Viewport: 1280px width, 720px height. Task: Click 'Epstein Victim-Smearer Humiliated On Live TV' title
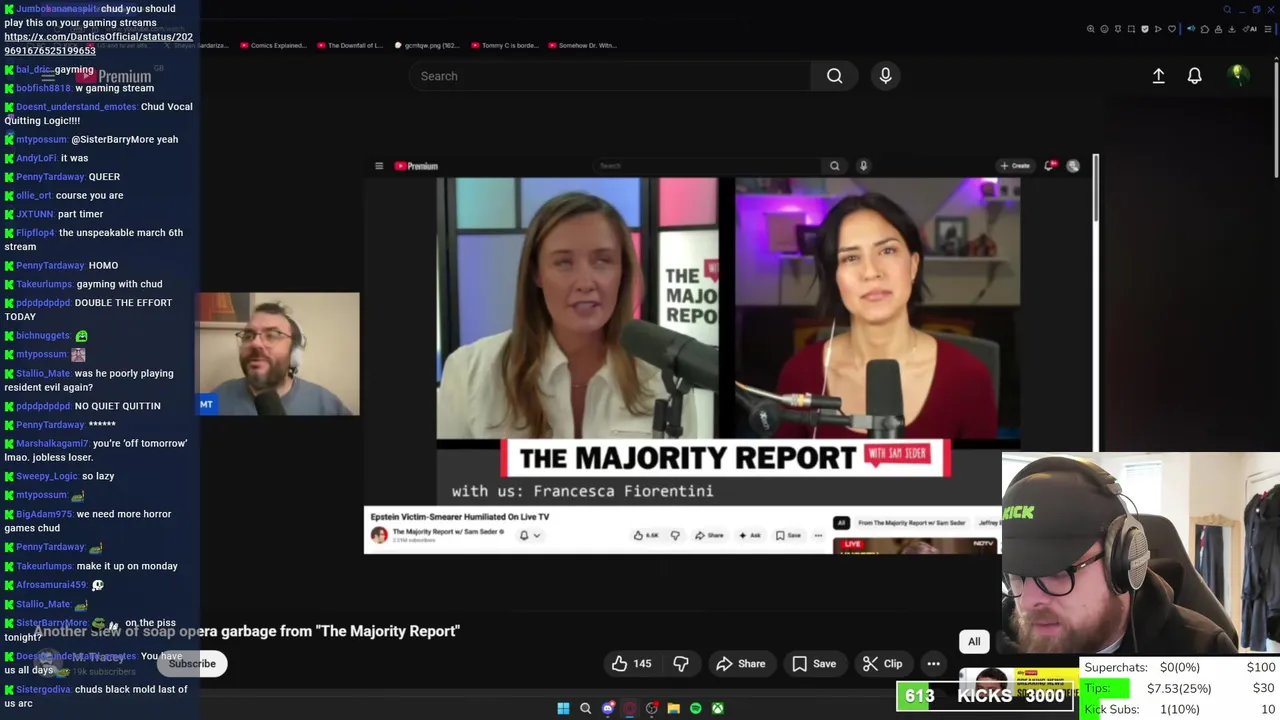(x=460, y=517)
